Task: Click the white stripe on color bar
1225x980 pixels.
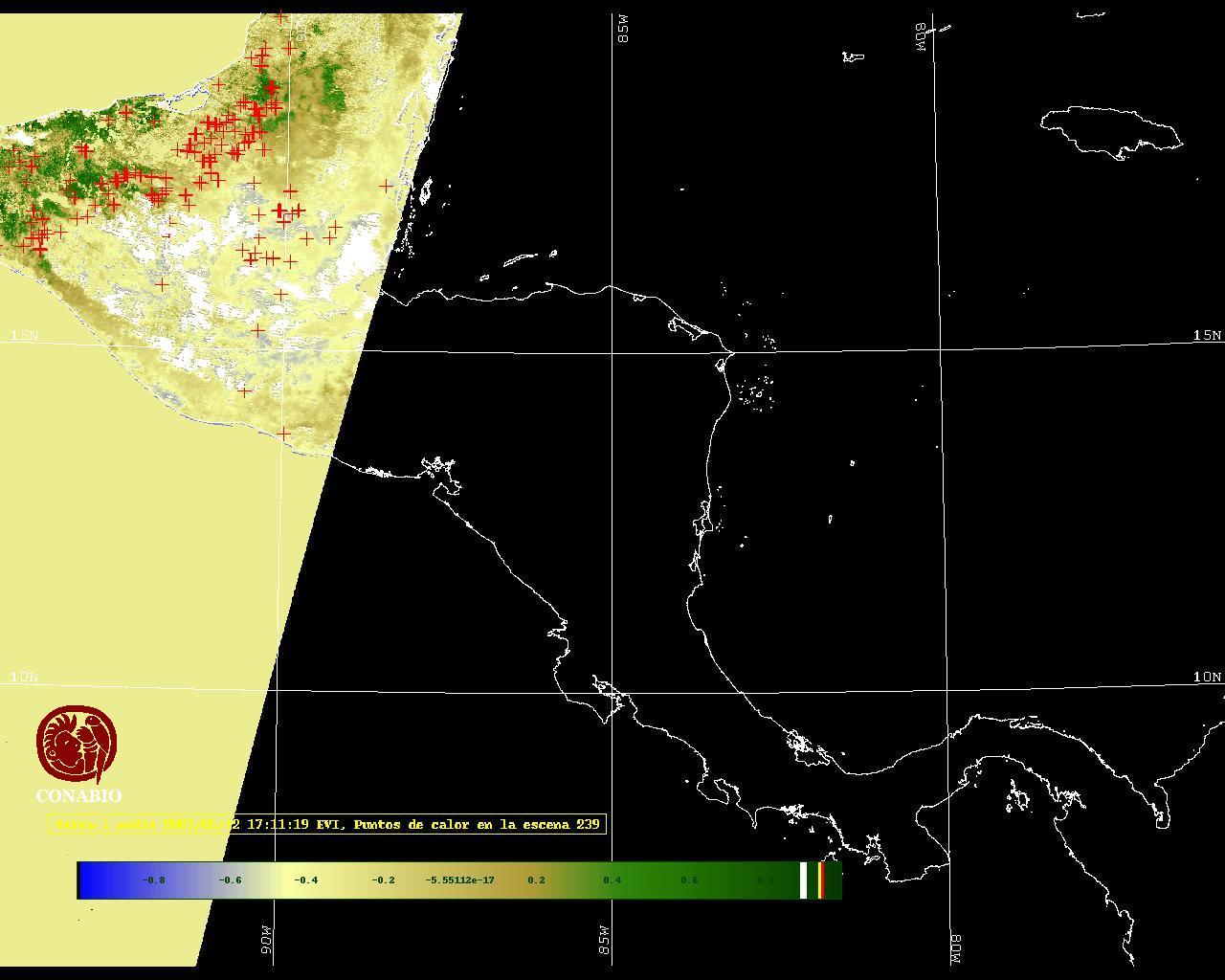Action: [803, 880]
